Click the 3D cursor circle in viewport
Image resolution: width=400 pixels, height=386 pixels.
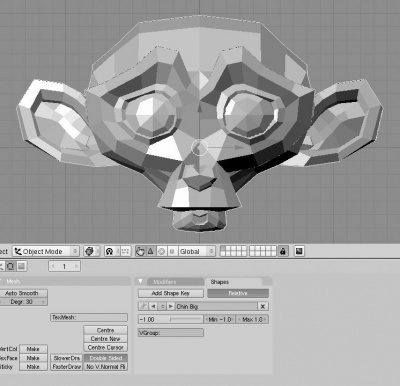pyautogui.click(x=199, y=147)
